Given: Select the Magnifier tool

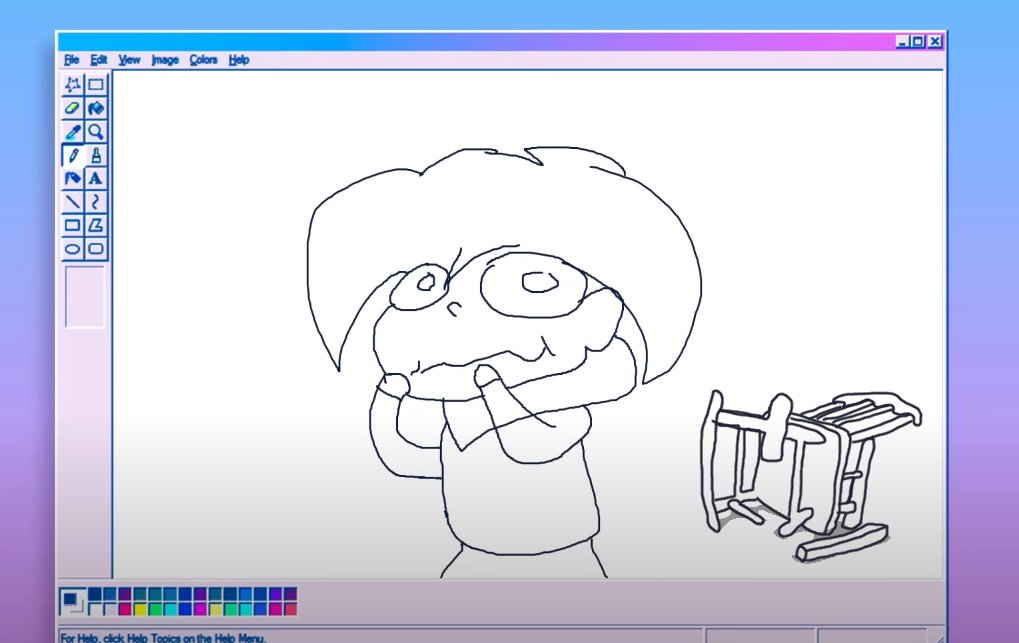Looking at the screenshot, I should click(96, 132).
